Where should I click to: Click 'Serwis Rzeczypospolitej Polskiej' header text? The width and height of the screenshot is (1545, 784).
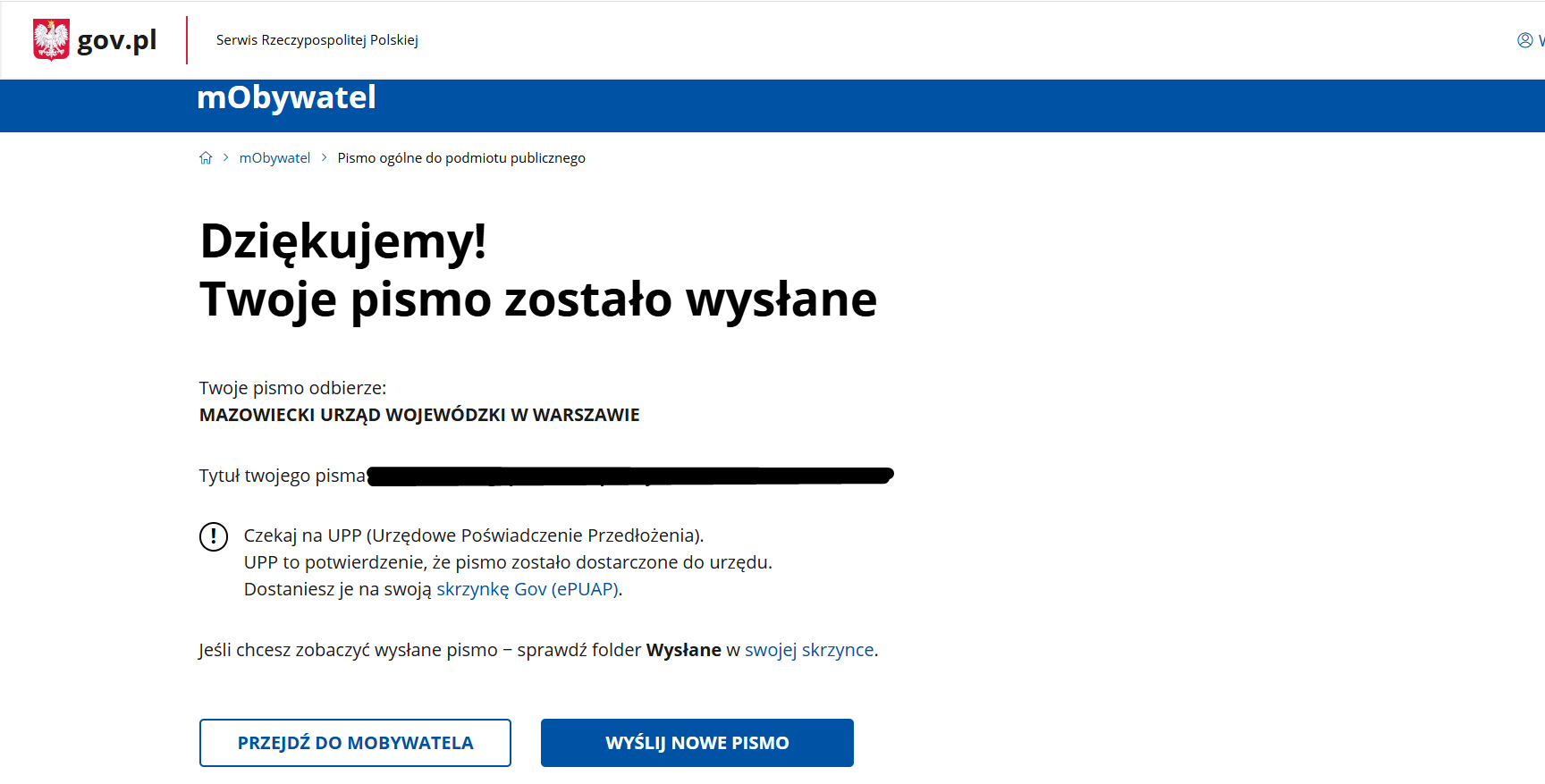click(x=317, y=40)
